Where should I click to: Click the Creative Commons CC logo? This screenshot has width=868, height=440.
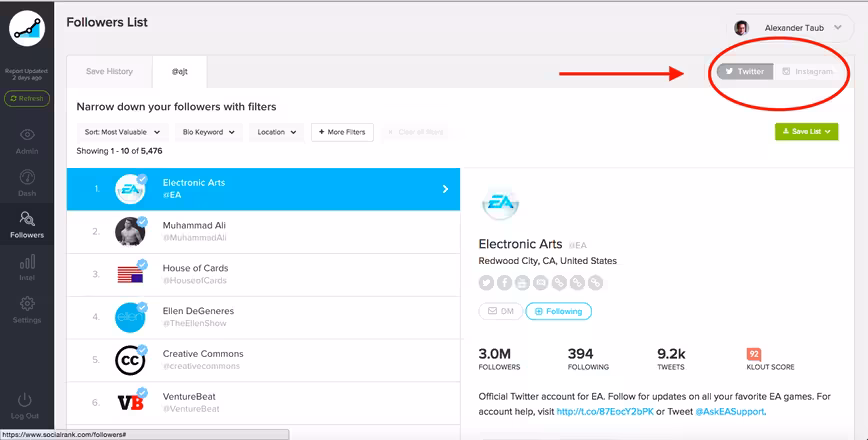pos(130,360)
